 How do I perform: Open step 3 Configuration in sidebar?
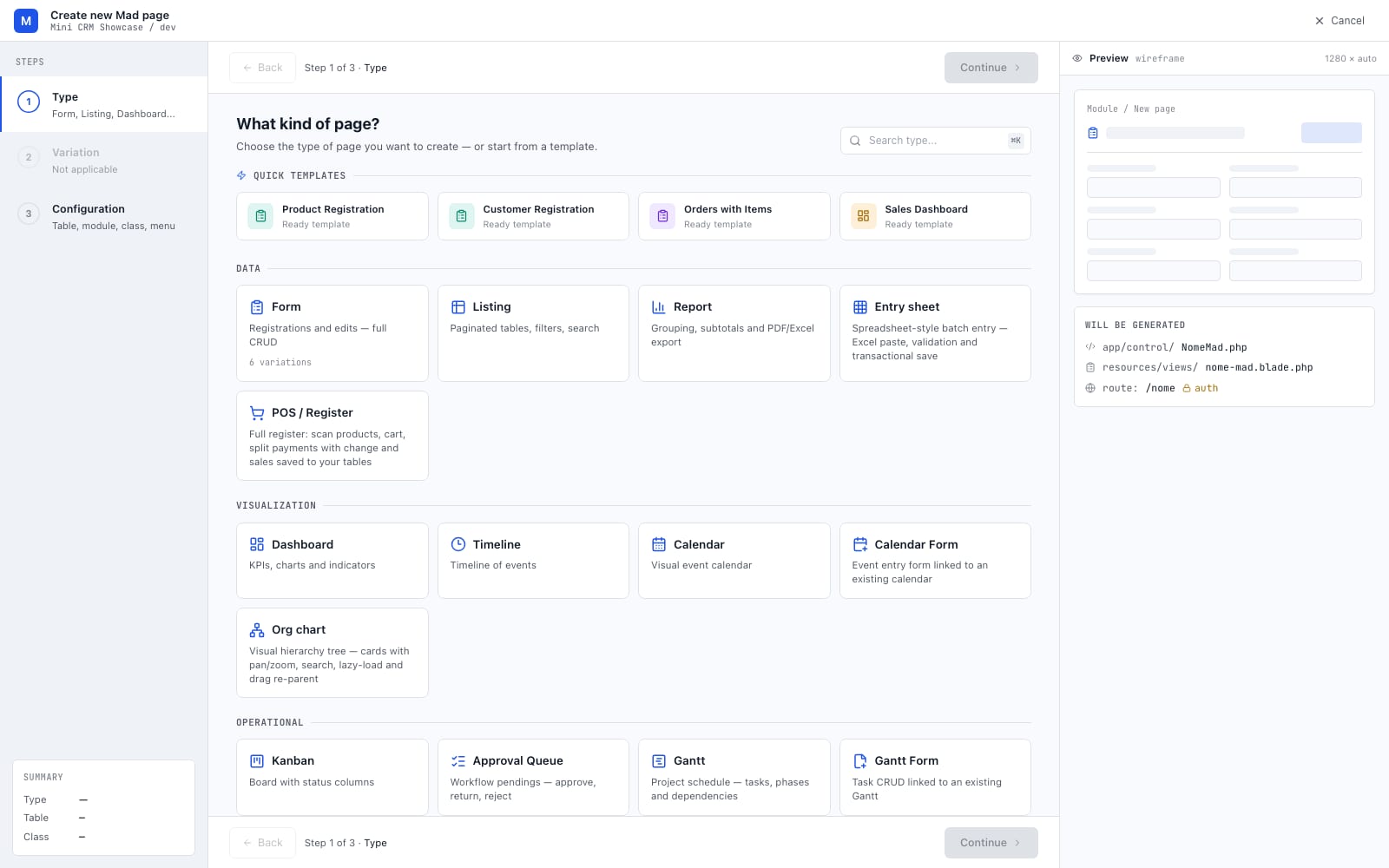[x=104, y=217]
